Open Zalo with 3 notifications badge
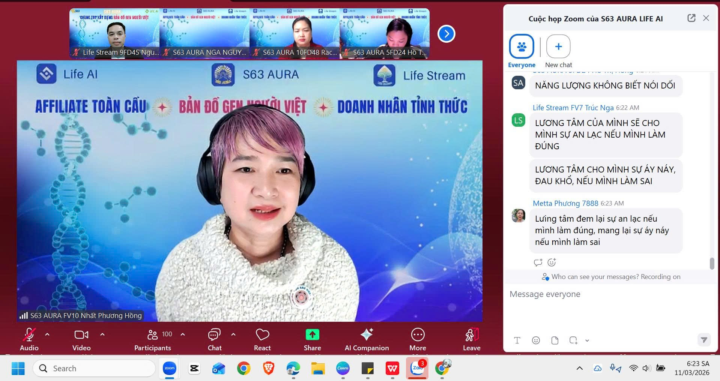This screenshot has height=381, width=720. [417, 368]
